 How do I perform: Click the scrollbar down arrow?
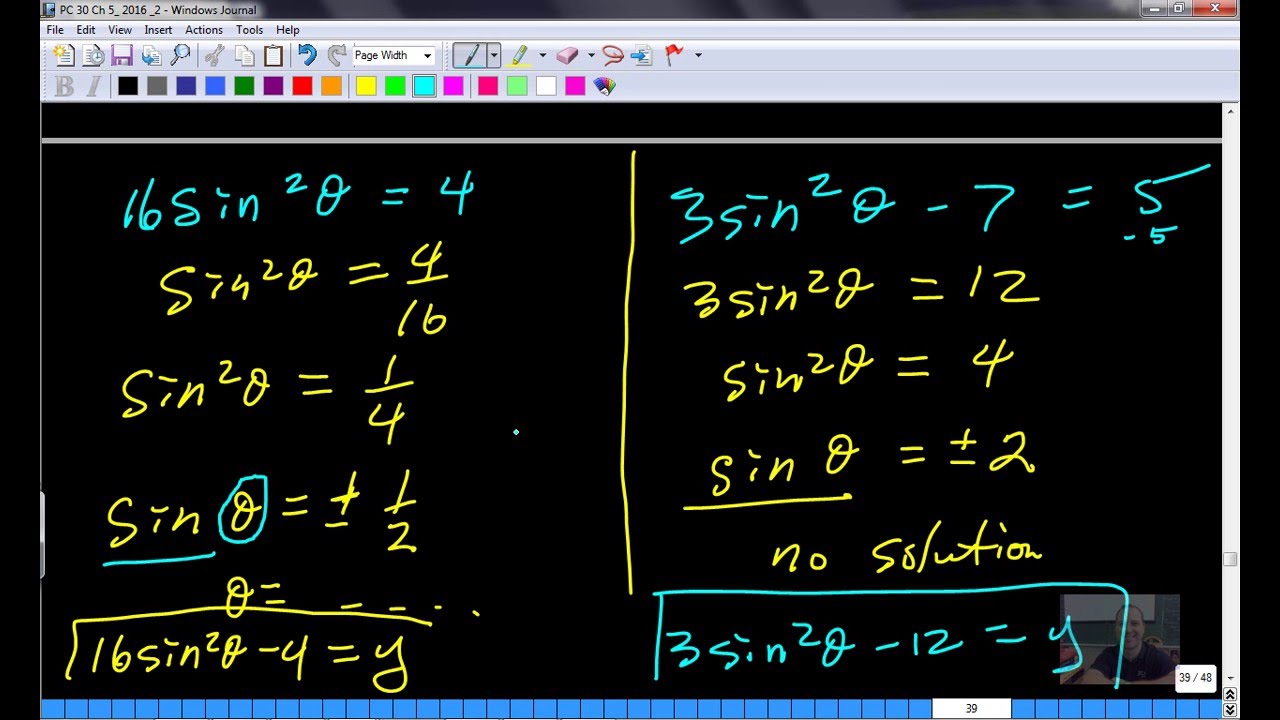1230,680
